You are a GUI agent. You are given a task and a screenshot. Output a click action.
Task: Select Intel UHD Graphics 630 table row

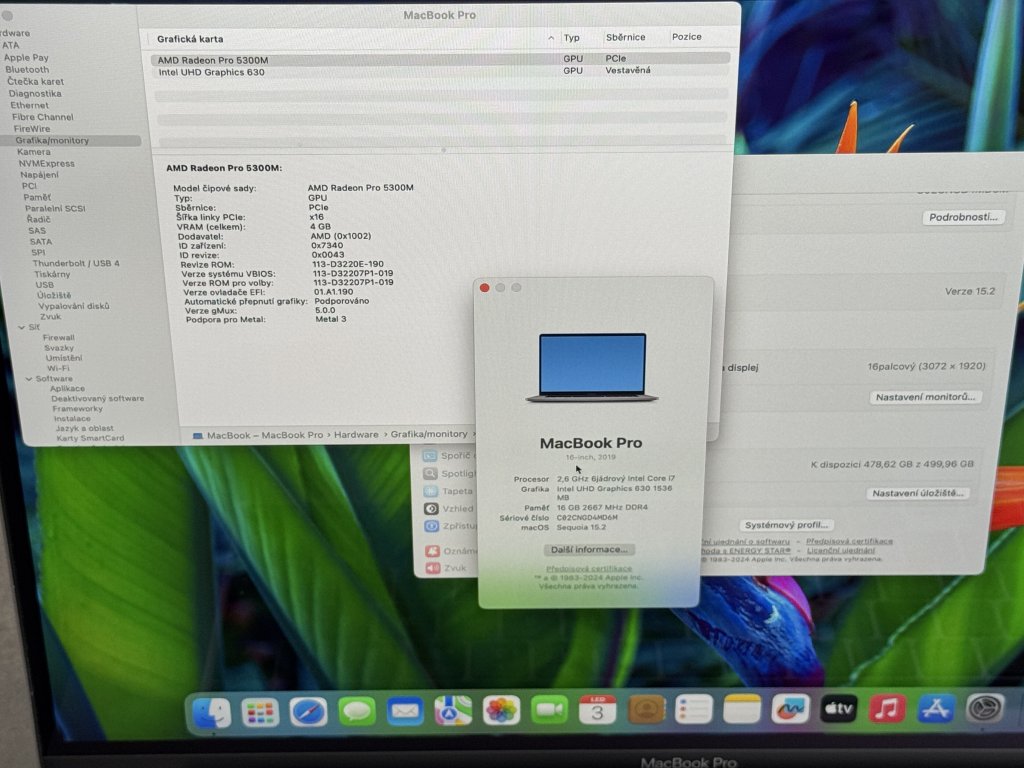coord(441,71)
